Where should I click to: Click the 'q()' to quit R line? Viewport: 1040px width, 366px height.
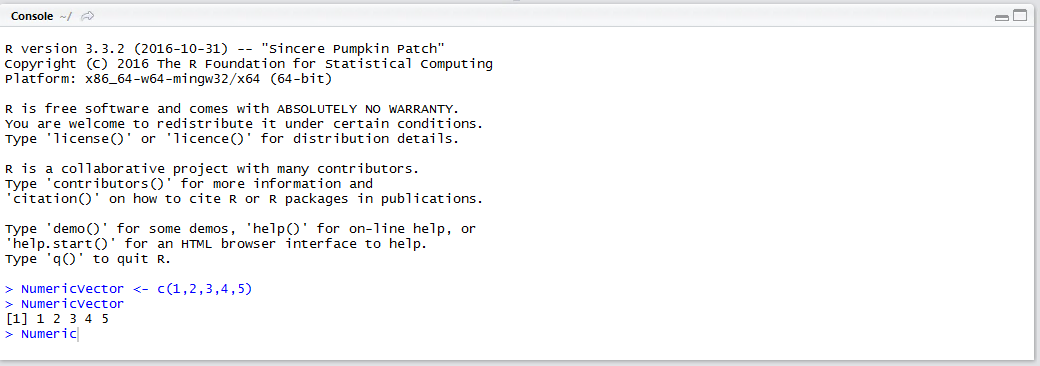(88, 259)
